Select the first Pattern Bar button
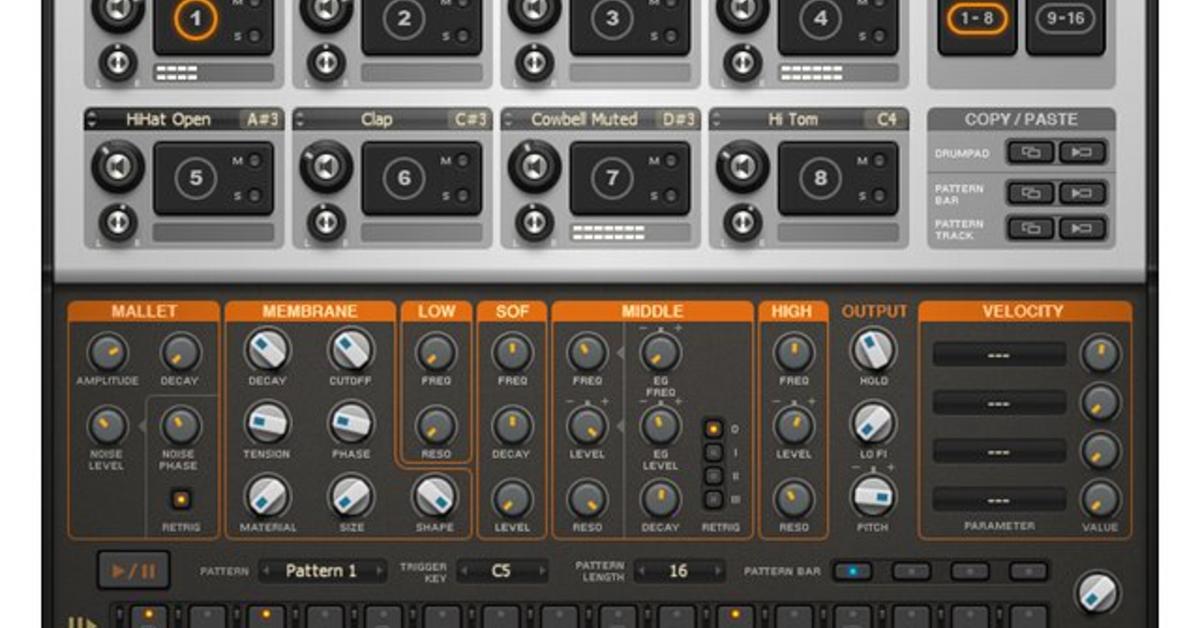This screenshot has height=628, width=1200. pos(852,571)
